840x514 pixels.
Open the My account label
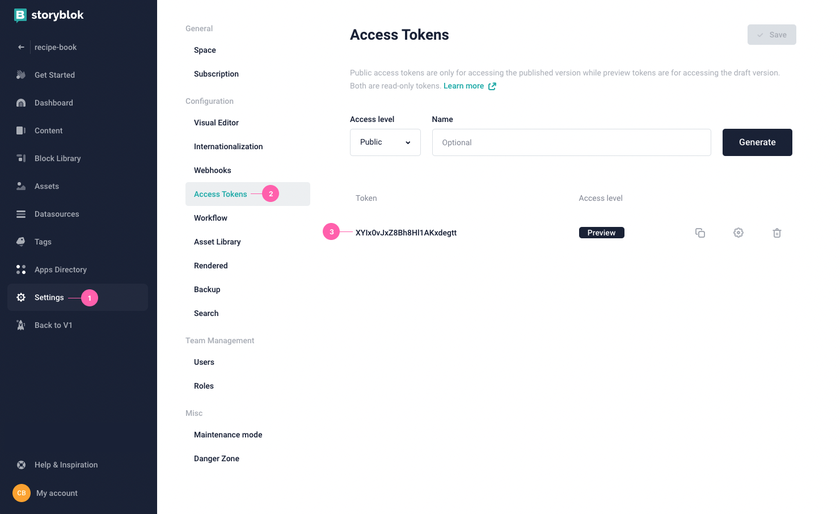[x=57, y=493]
